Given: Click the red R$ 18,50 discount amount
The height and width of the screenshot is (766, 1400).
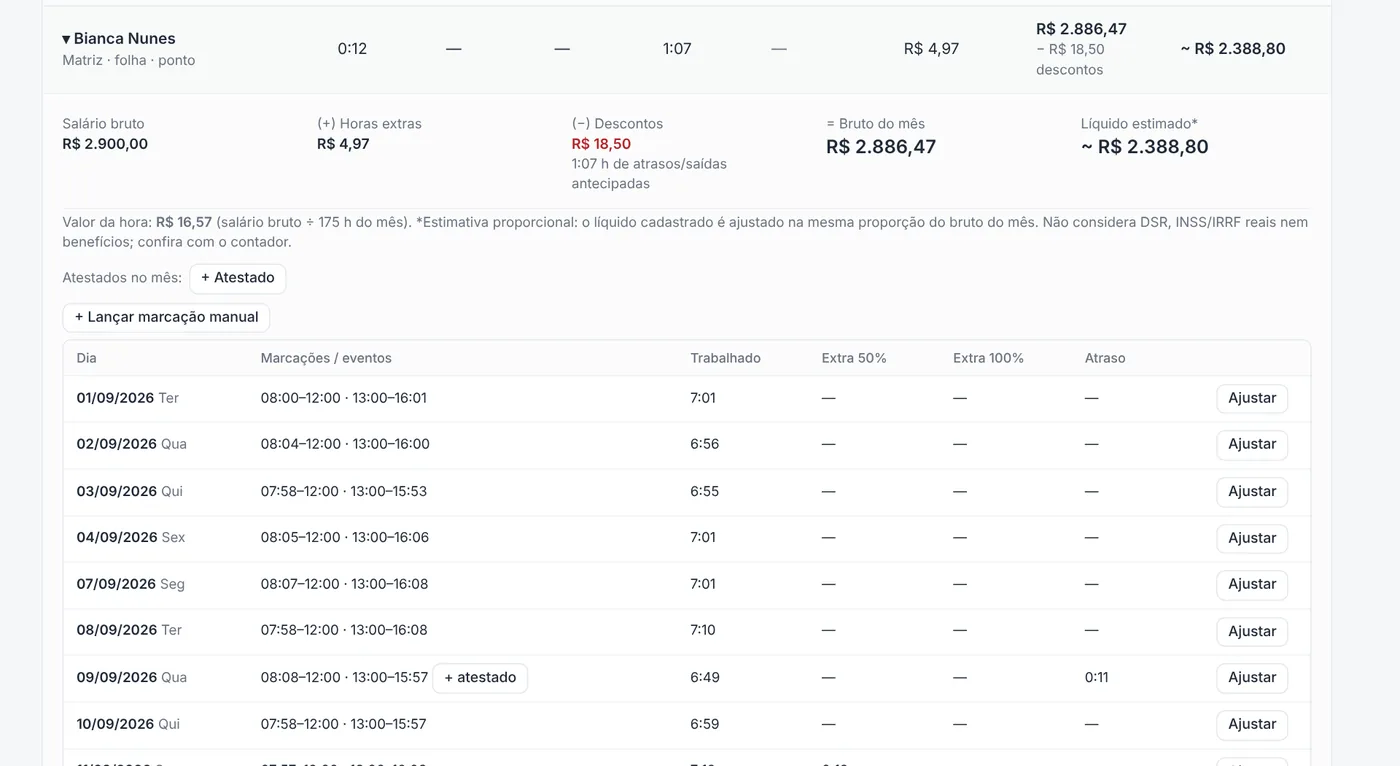Looking at the screenshot, I should click(x=601, y=144).
